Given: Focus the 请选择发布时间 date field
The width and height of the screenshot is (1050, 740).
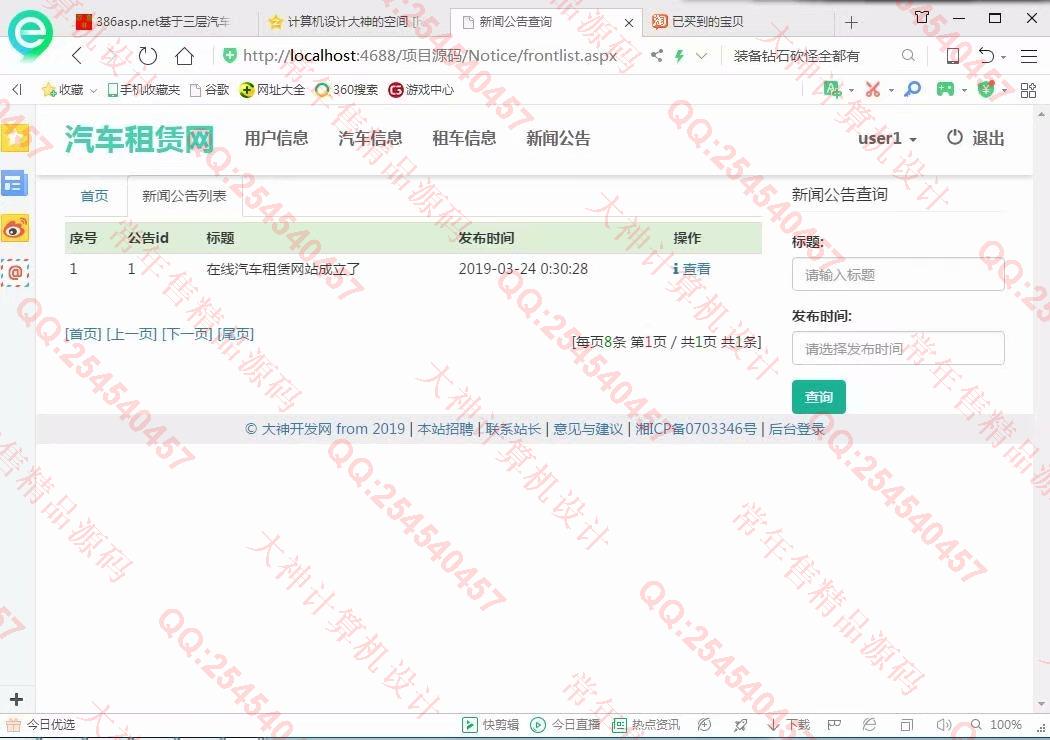Looking at the screenshot, I should 898,348.
